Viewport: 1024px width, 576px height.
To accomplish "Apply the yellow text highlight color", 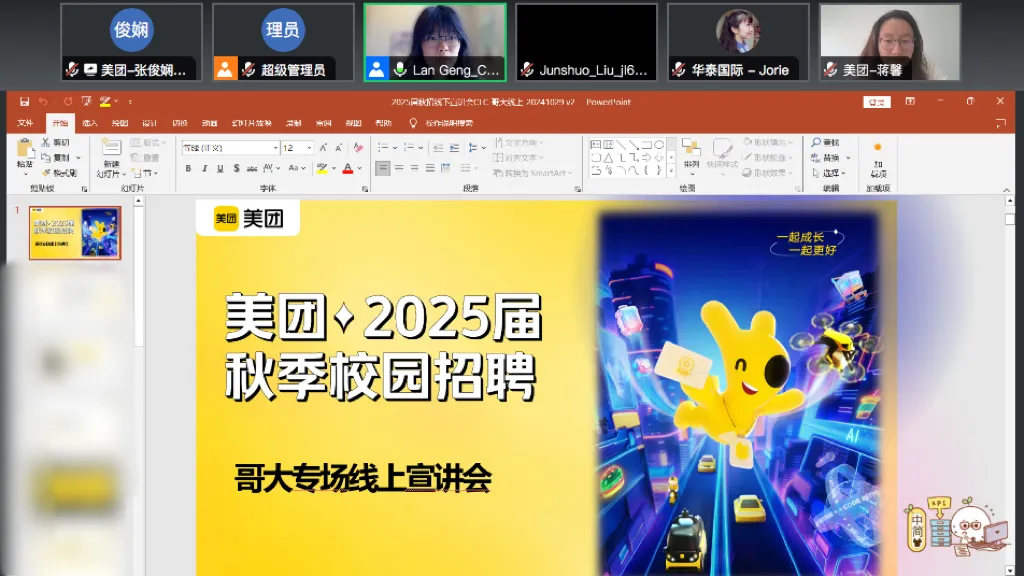I will 321,168.
